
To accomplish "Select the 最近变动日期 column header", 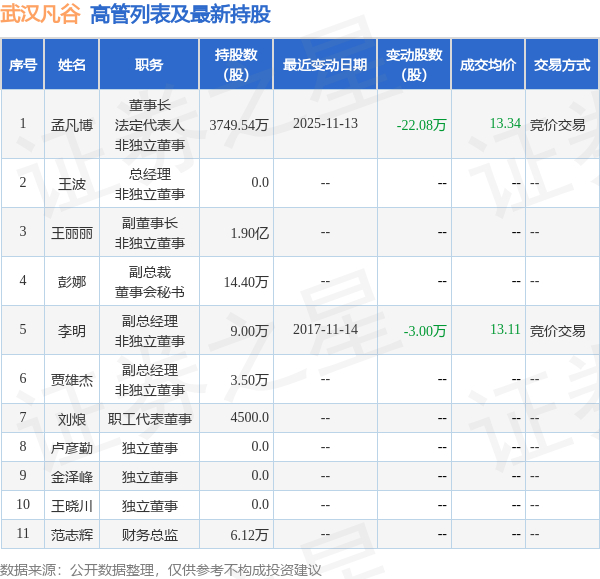I will click(325, 65).
